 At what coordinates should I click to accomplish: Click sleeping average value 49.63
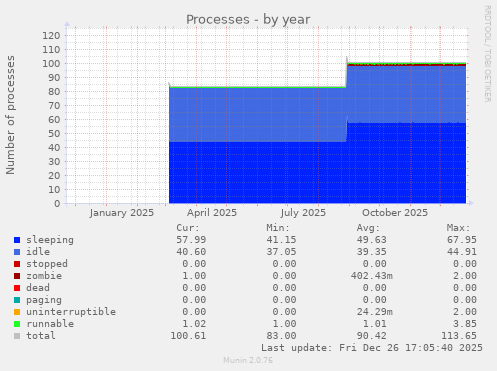[x=371, y=240]
